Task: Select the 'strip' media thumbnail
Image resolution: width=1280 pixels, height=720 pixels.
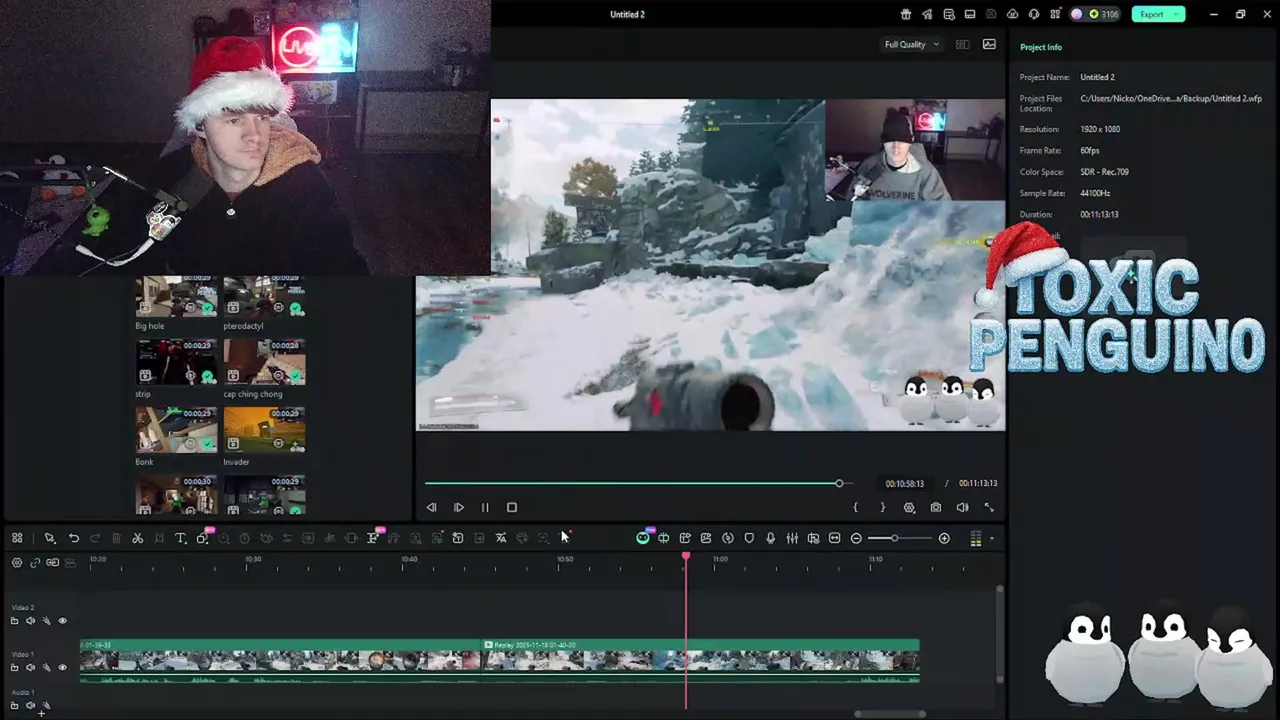Action: point(176,362)
